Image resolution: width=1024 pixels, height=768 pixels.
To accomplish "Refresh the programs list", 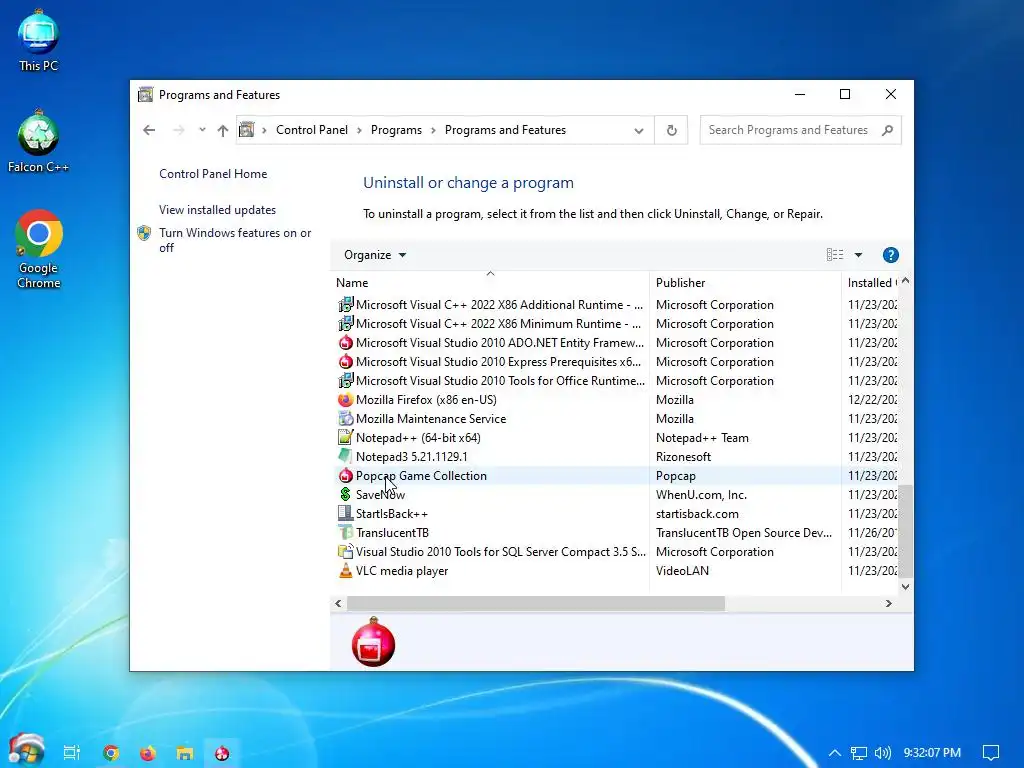I will (x=671, y=130).
